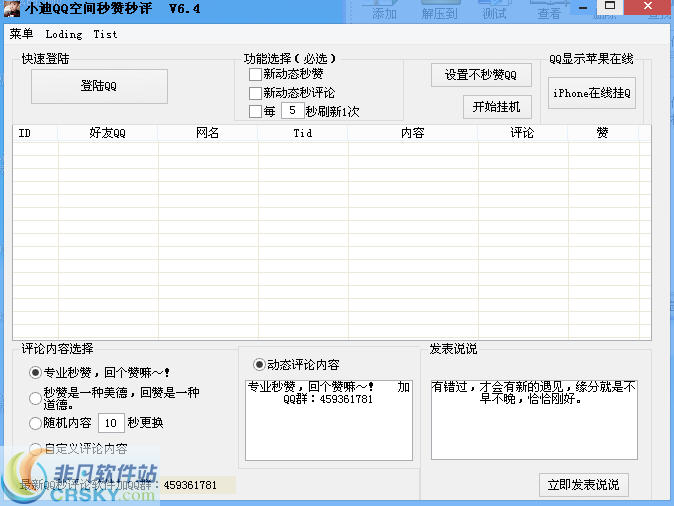This screenshot has height=506, width=674.
Task: Maximize the 小迪QQ空间秒赞秒评 window
Action: [x=610, y=6]
